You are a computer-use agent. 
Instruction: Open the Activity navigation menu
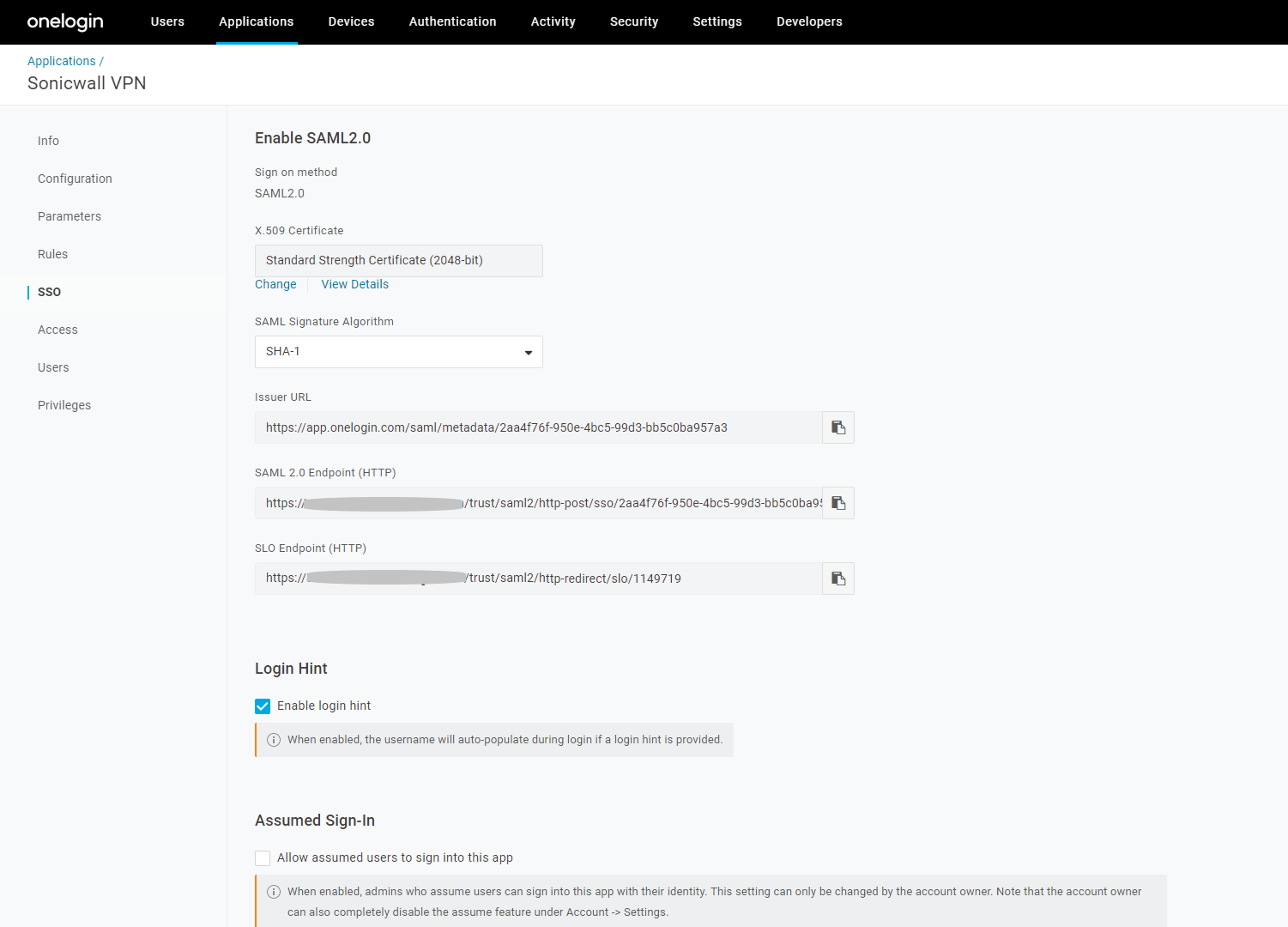(x=553, y=21)
